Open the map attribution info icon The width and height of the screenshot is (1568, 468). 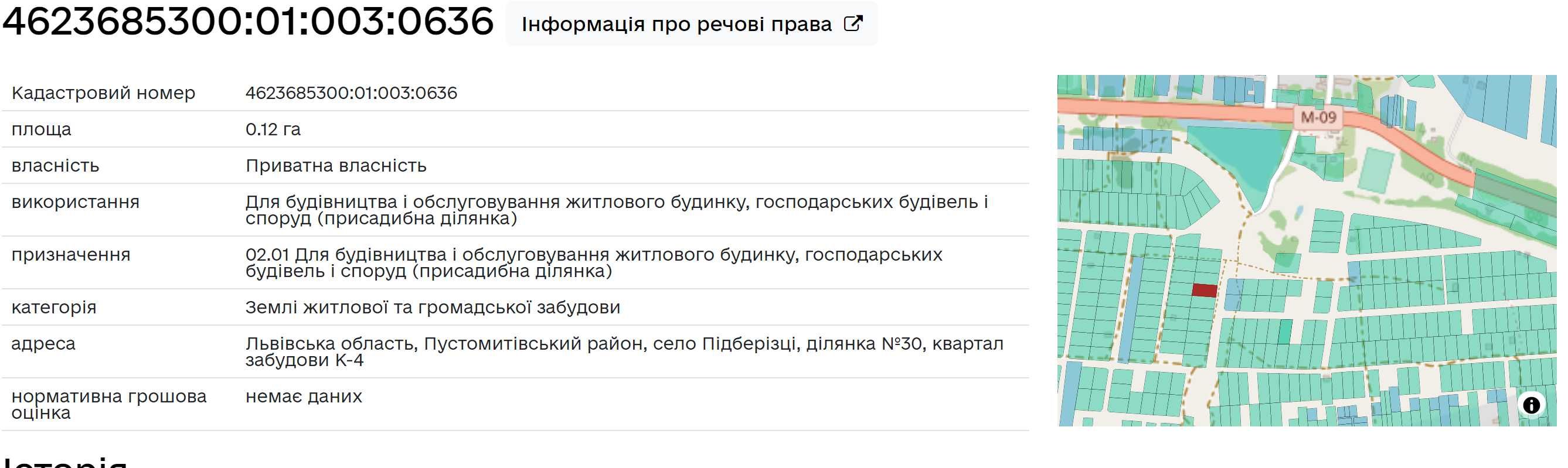(1532, 405)
